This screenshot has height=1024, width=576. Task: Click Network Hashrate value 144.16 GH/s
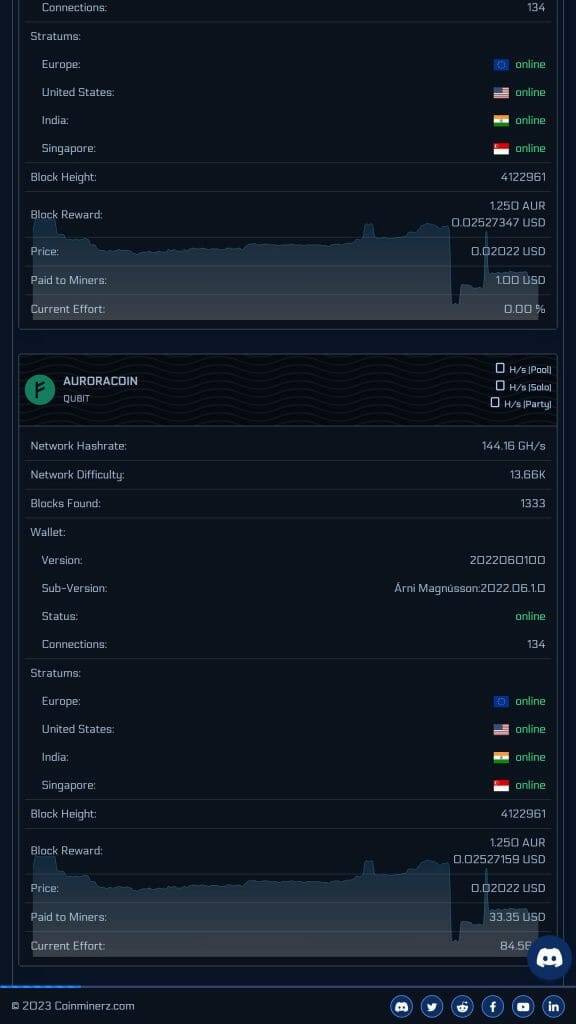click(x=513, y=446)
